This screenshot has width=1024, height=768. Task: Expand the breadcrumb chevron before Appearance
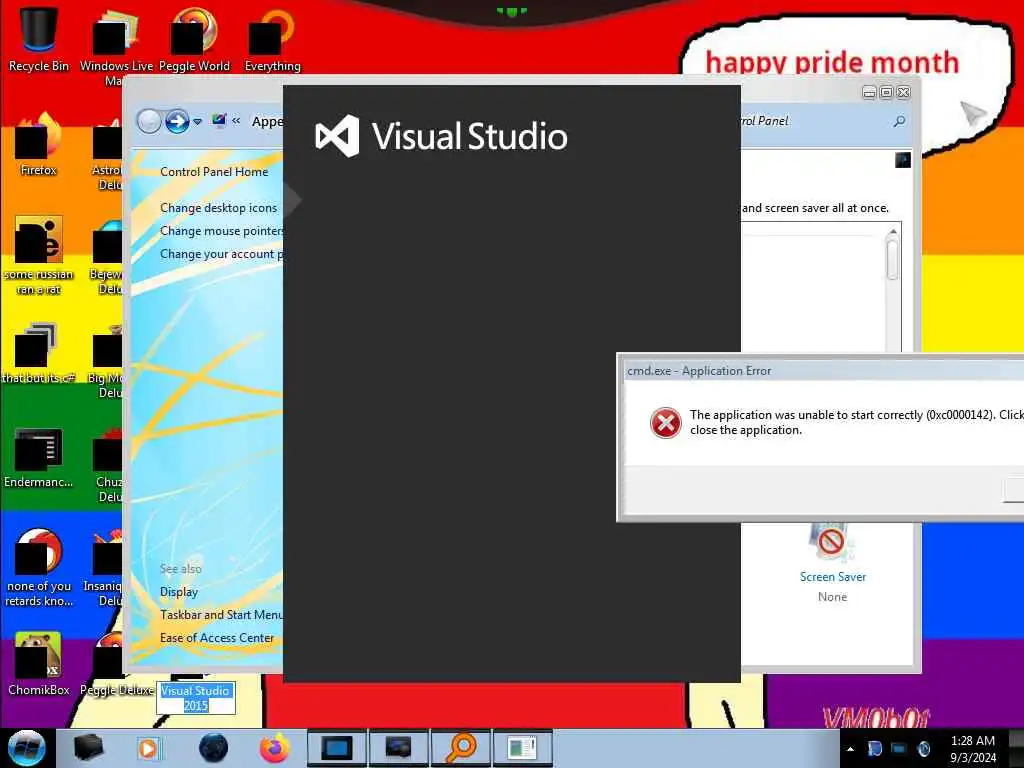point(236,121)
